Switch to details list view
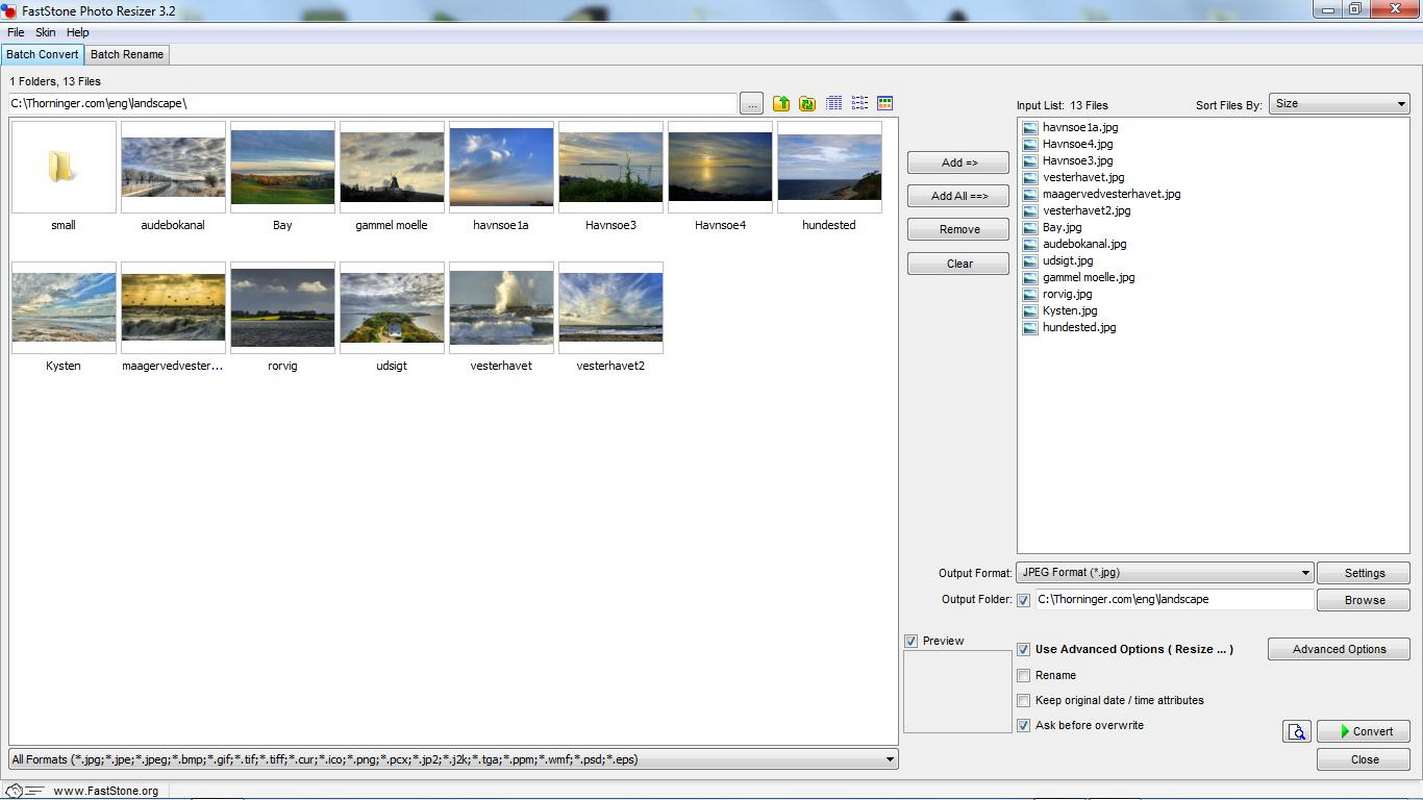1423x800 pixels. click(x=834, y=104)
